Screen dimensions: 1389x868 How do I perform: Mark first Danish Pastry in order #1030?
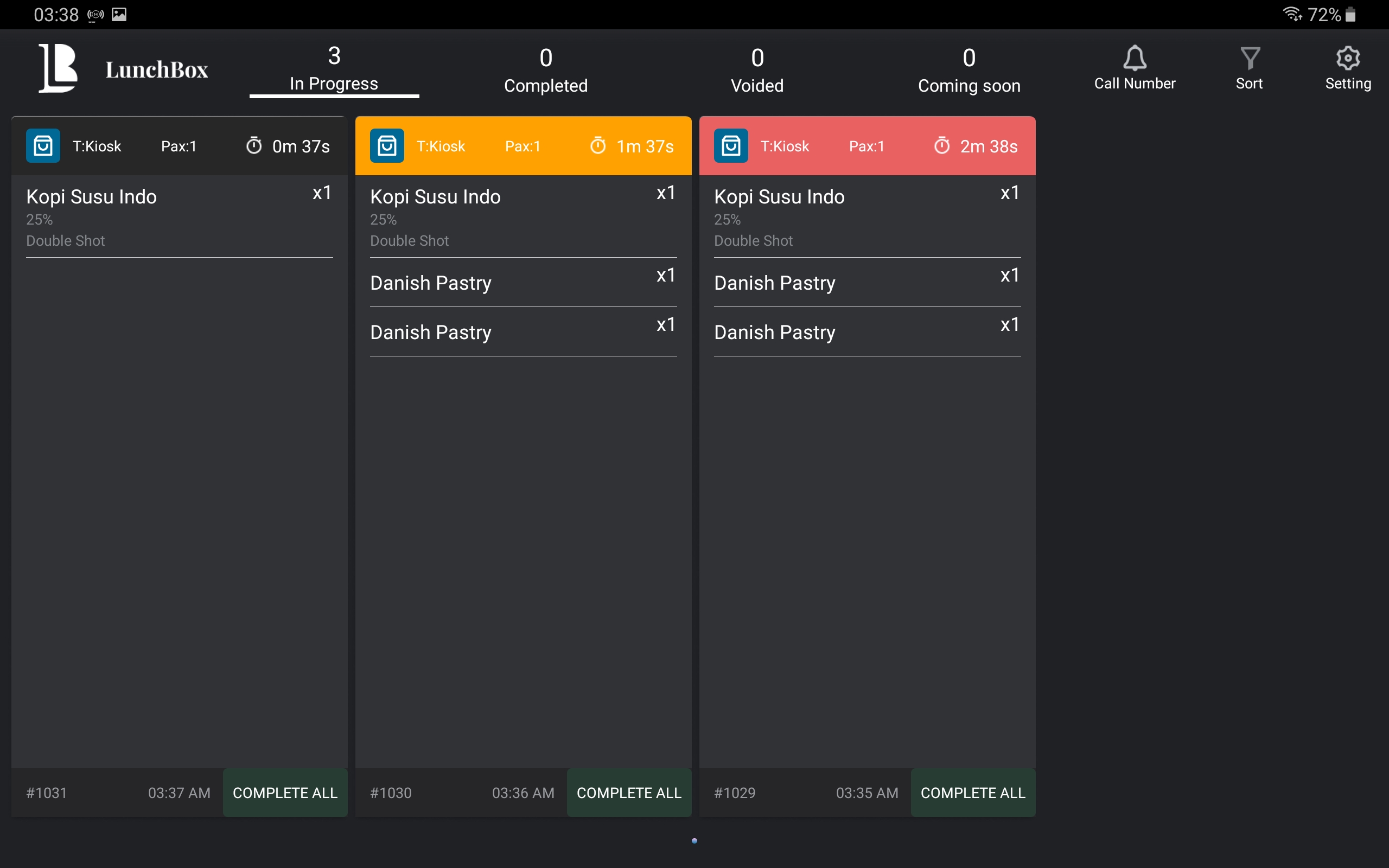click(x=523, y=283)
